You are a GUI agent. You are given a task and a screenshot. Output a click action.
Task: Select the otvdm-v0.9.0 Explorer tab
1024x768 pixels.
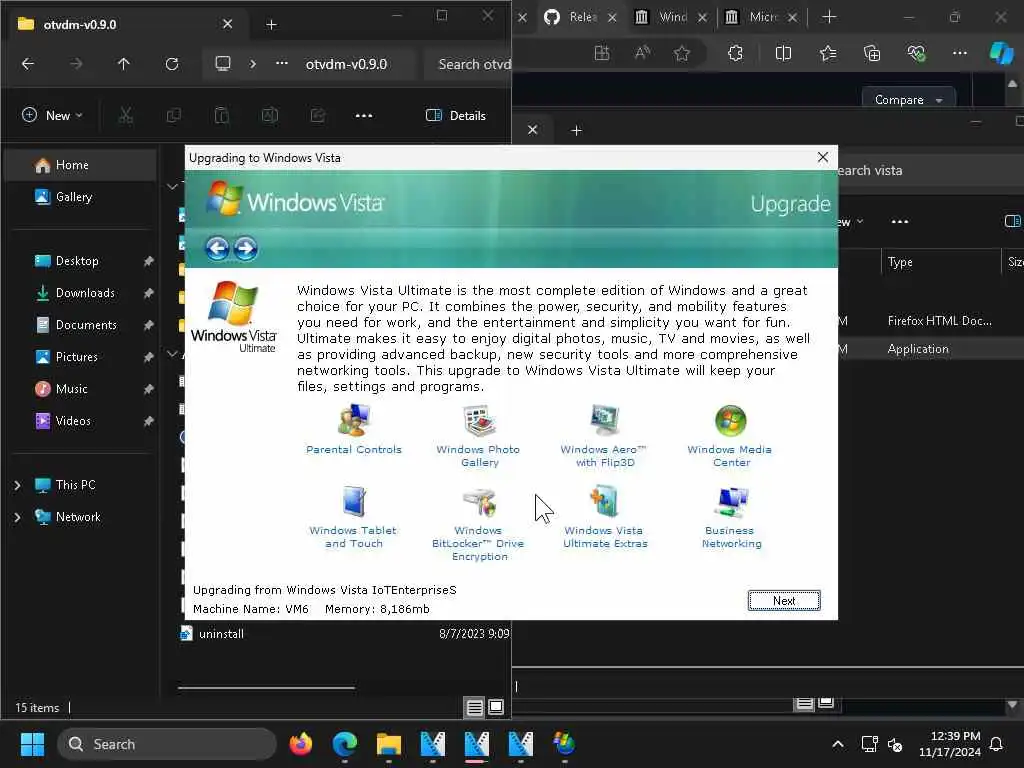click(x=124, y=25)
